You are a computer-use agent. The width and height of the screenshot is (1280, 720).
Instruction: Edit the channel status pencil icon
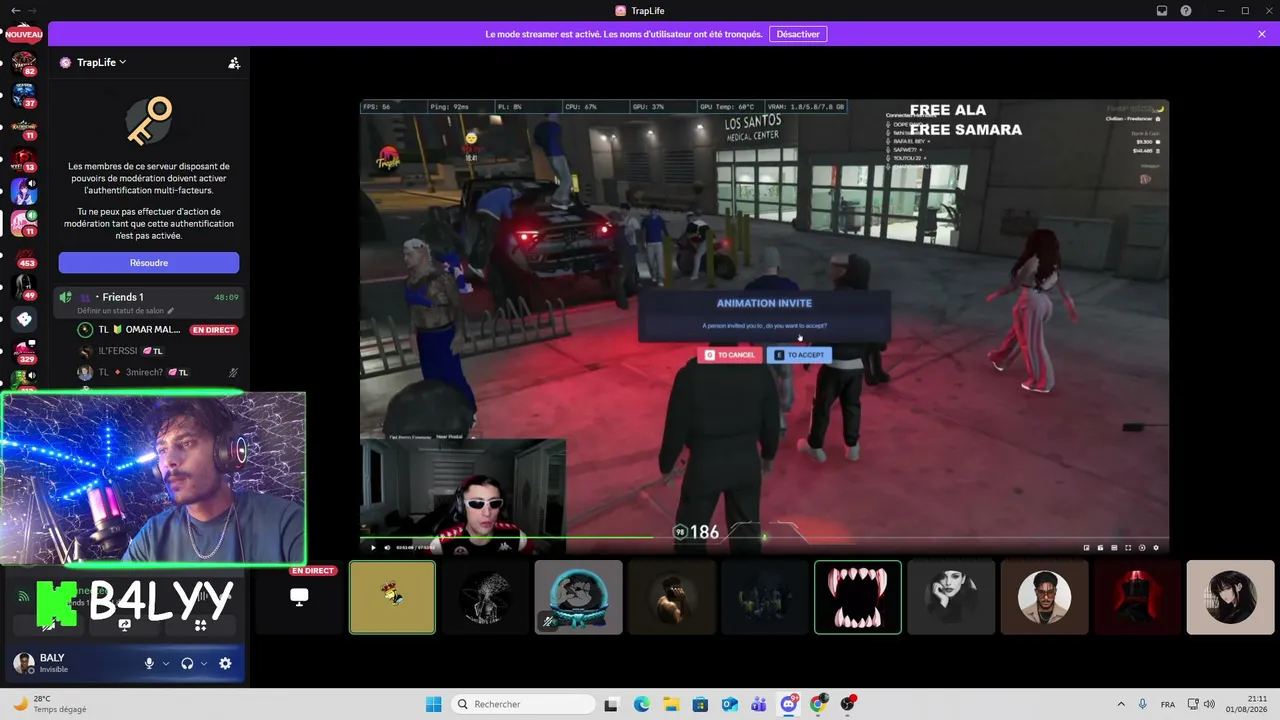171,311
